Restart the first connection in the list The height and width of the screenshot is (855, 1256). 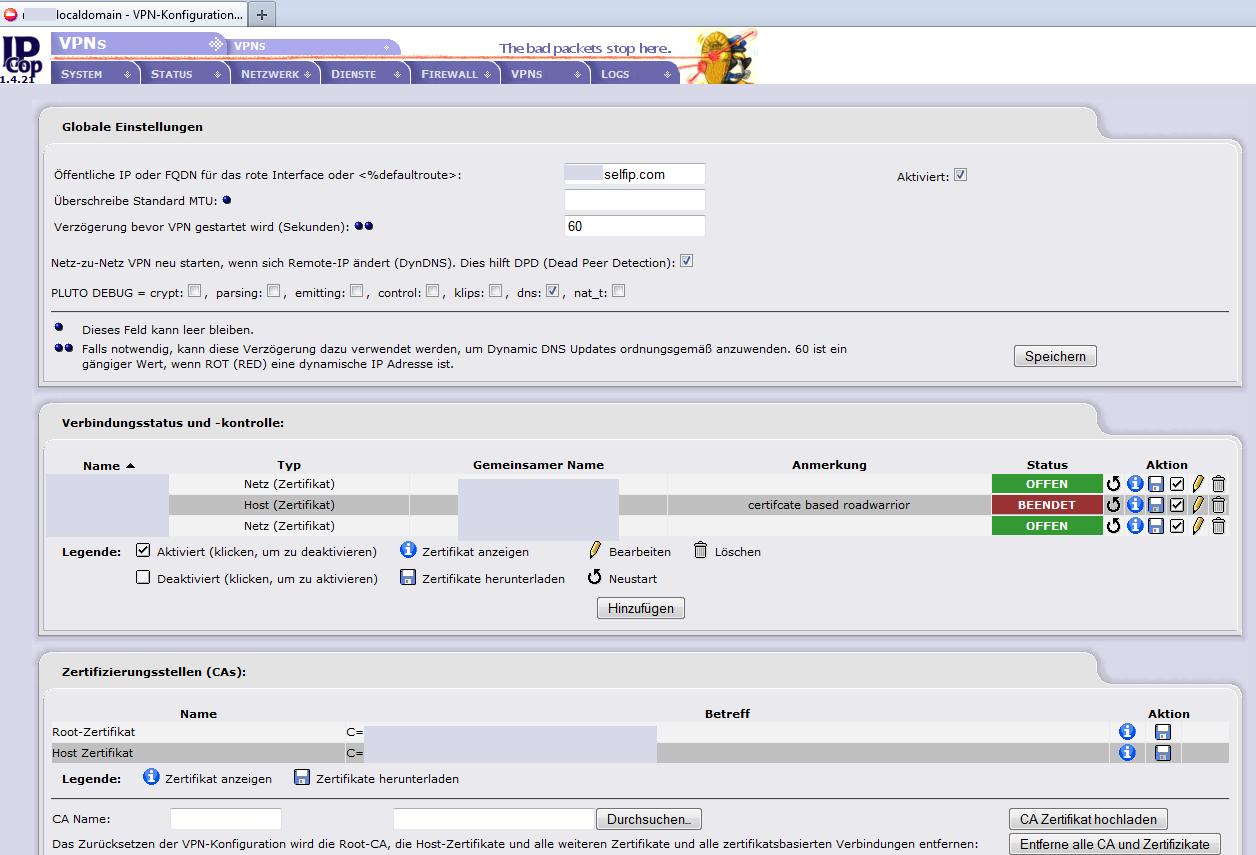(x=1113, y=484)
